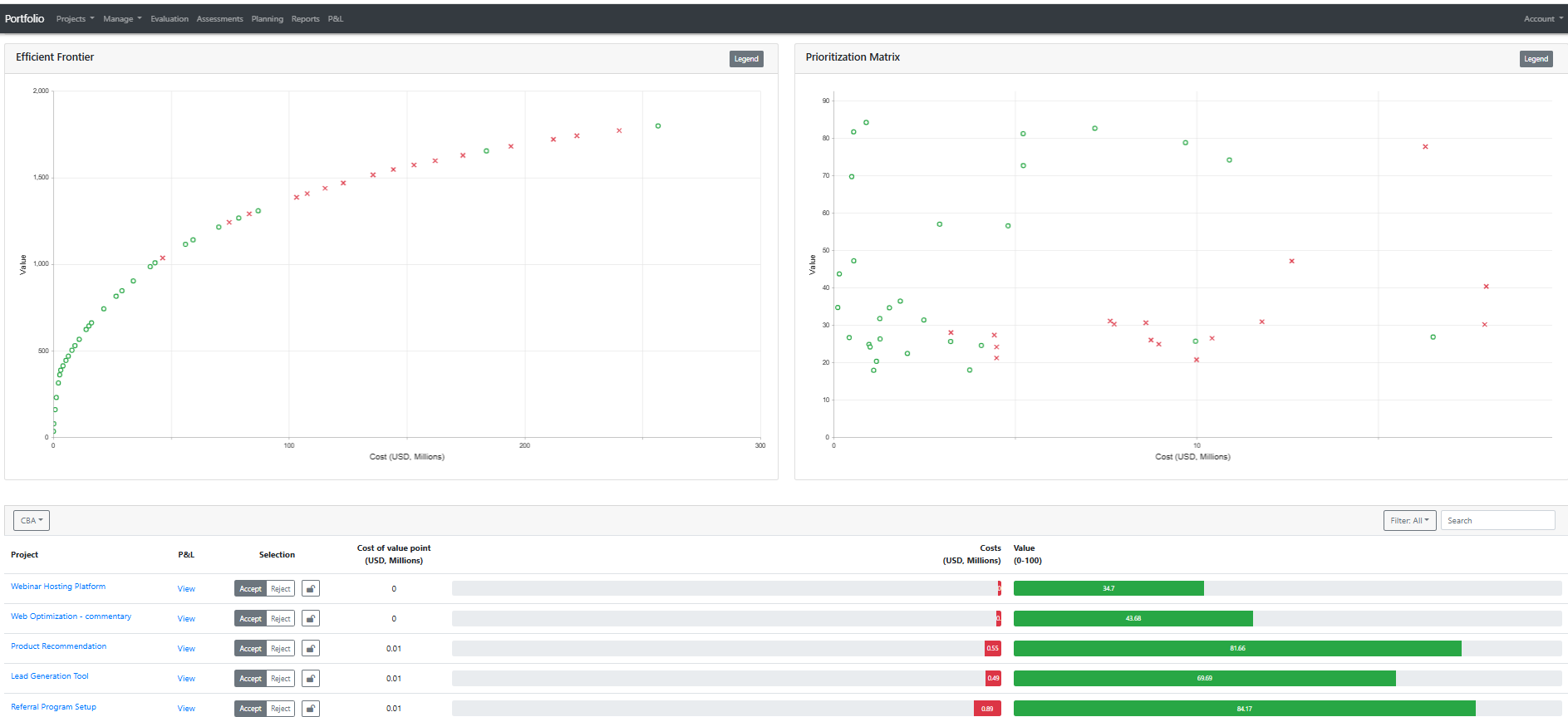This screenshot has height=717, width=1568.
Task: Open the Web Optimization - commentary link
Action: tap(71, 616)
